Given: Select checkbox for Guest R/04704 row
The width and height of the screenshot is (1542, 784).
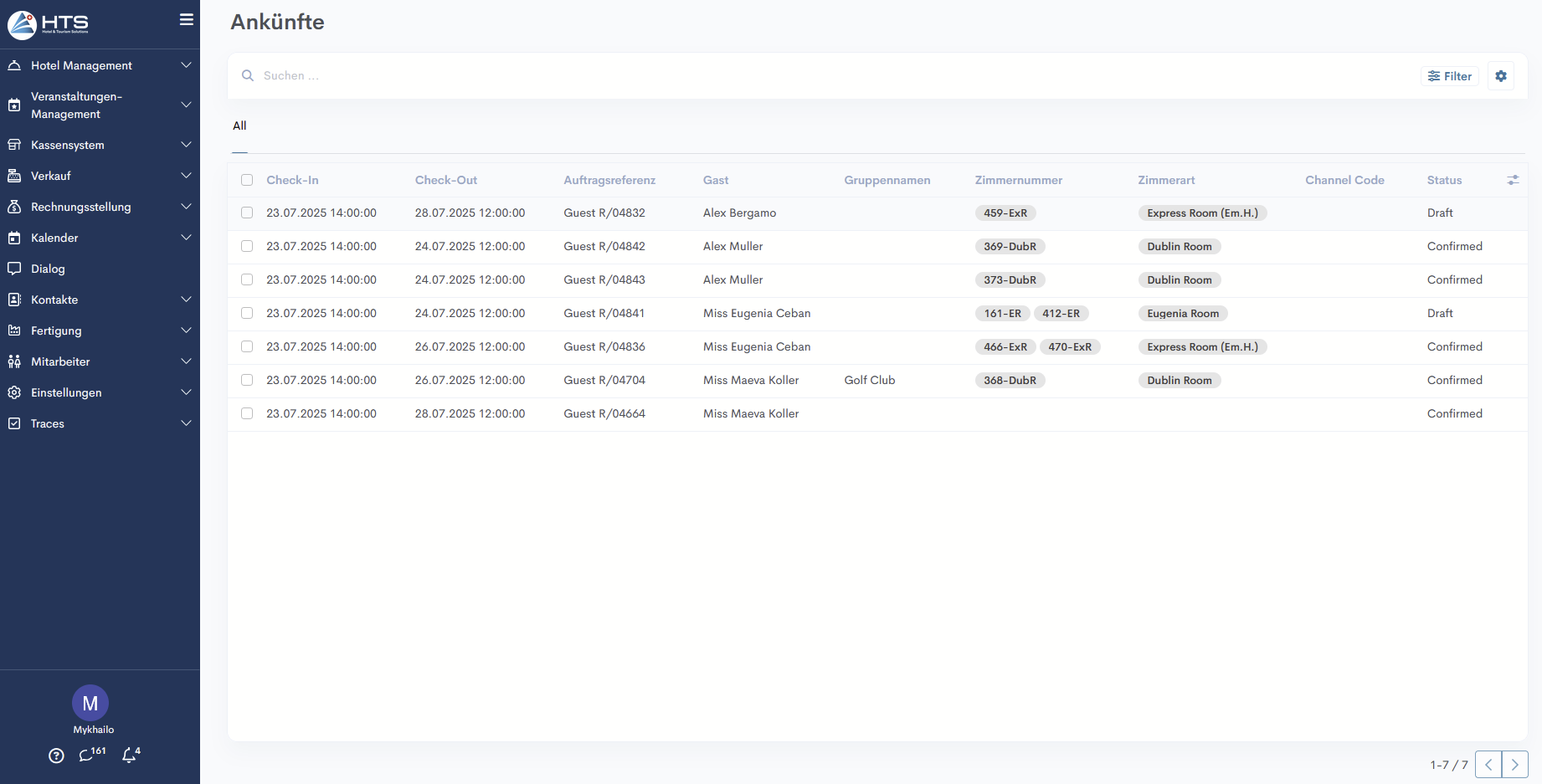Looking at the screenshot, I should pyautogui.click(x=247, y=381).
